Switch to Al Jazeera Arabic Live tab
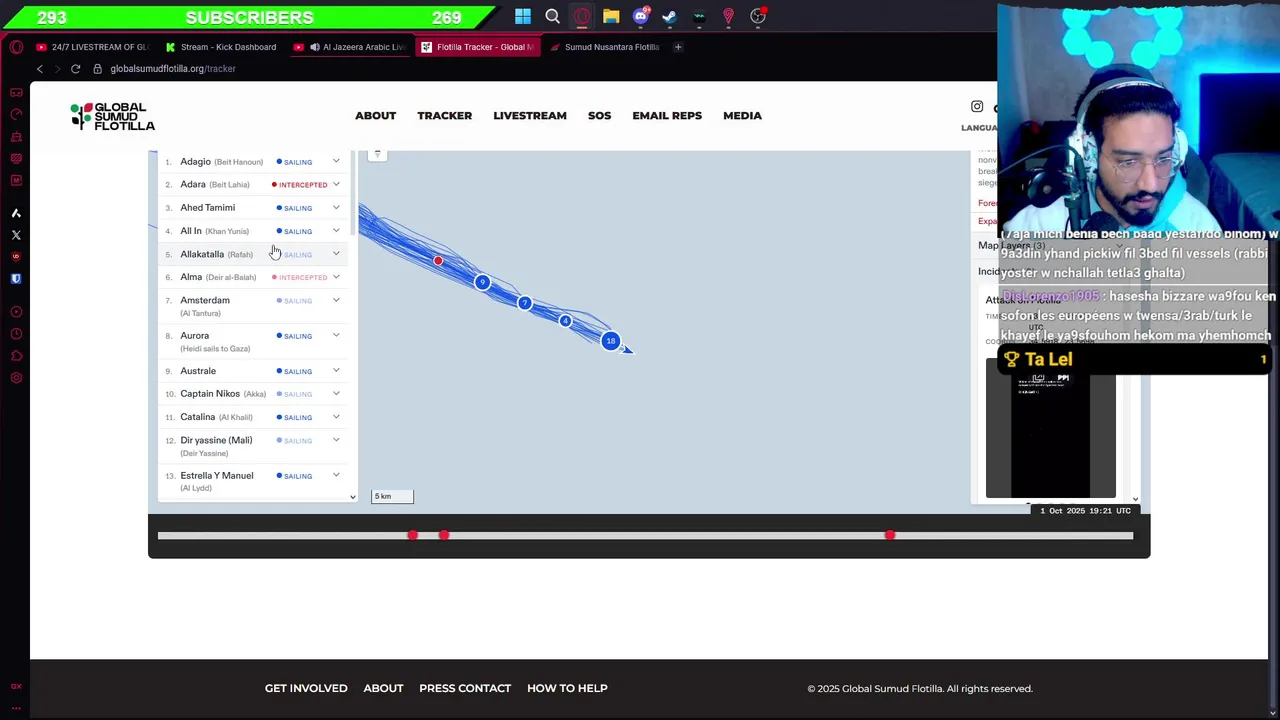The image size is (1280, 720). 350,47
